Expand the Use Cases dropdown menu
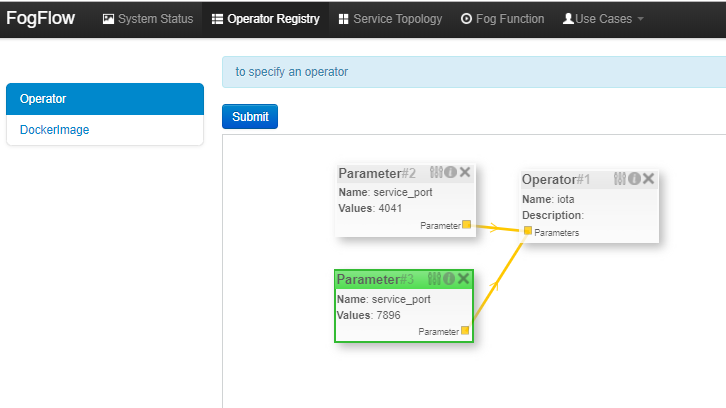Image resolution: width=726 pixels, height=408 pixels. [x=603, y=19]
